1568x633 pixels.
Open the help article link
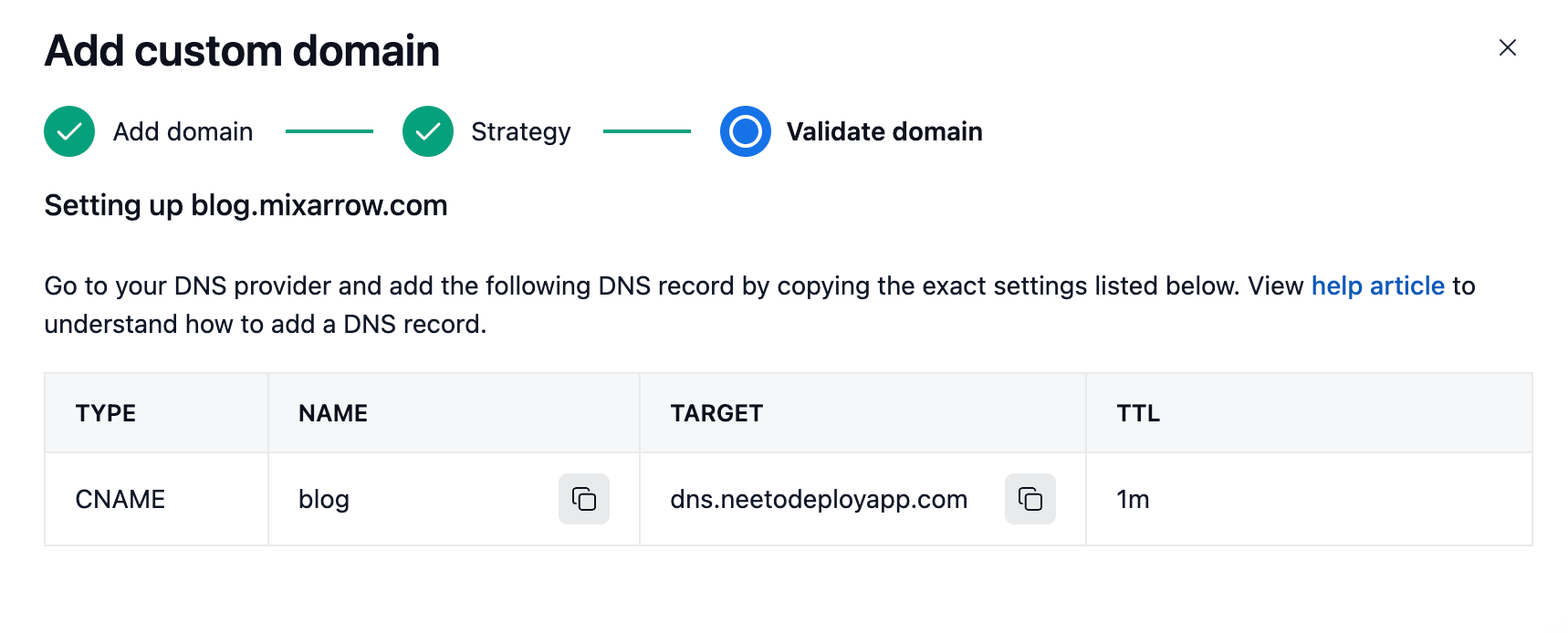click(x=1378, y=285)
